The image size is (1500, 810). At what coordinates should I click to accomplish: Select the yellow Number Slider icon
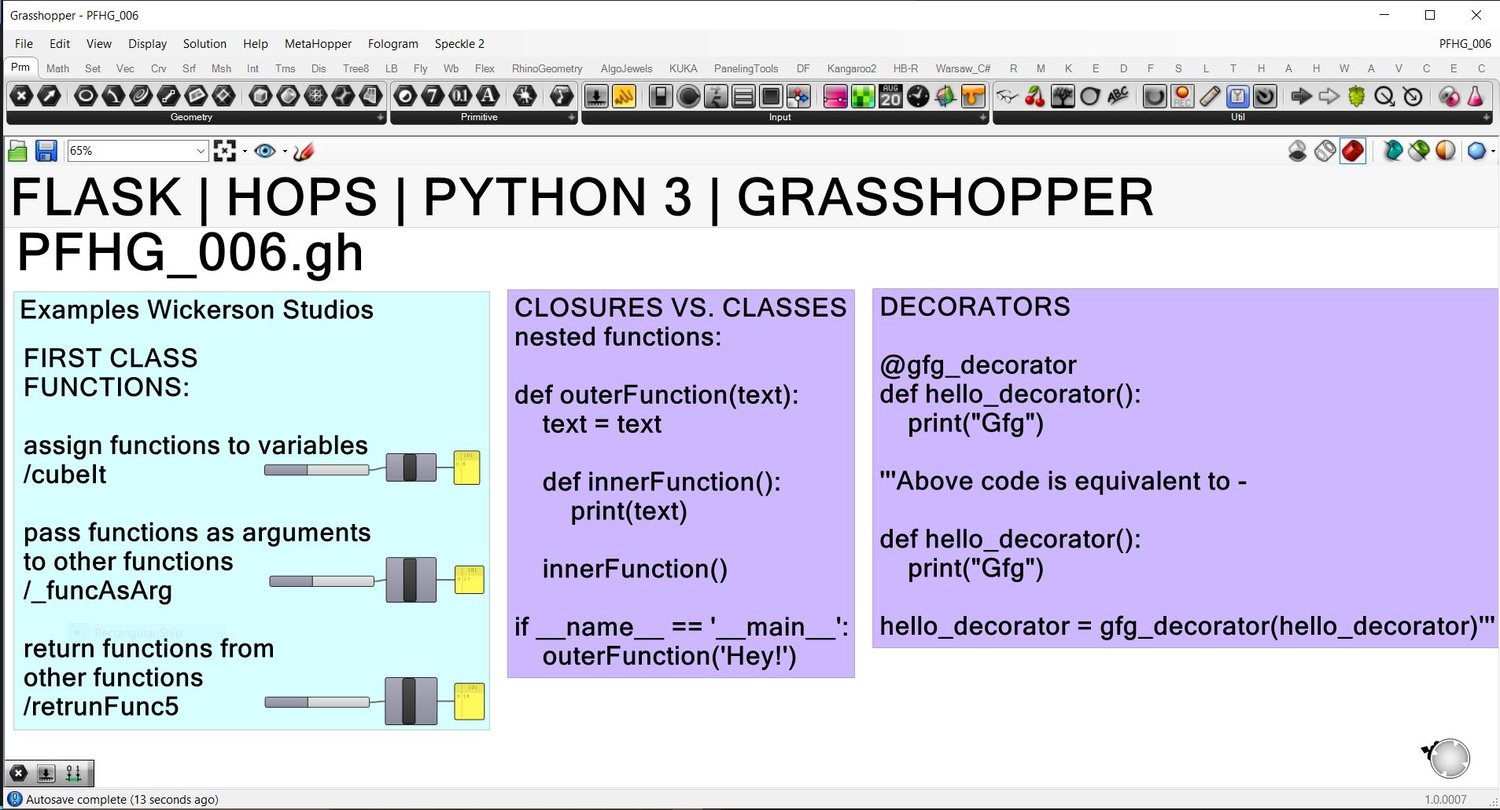click(x=624, y=96)
